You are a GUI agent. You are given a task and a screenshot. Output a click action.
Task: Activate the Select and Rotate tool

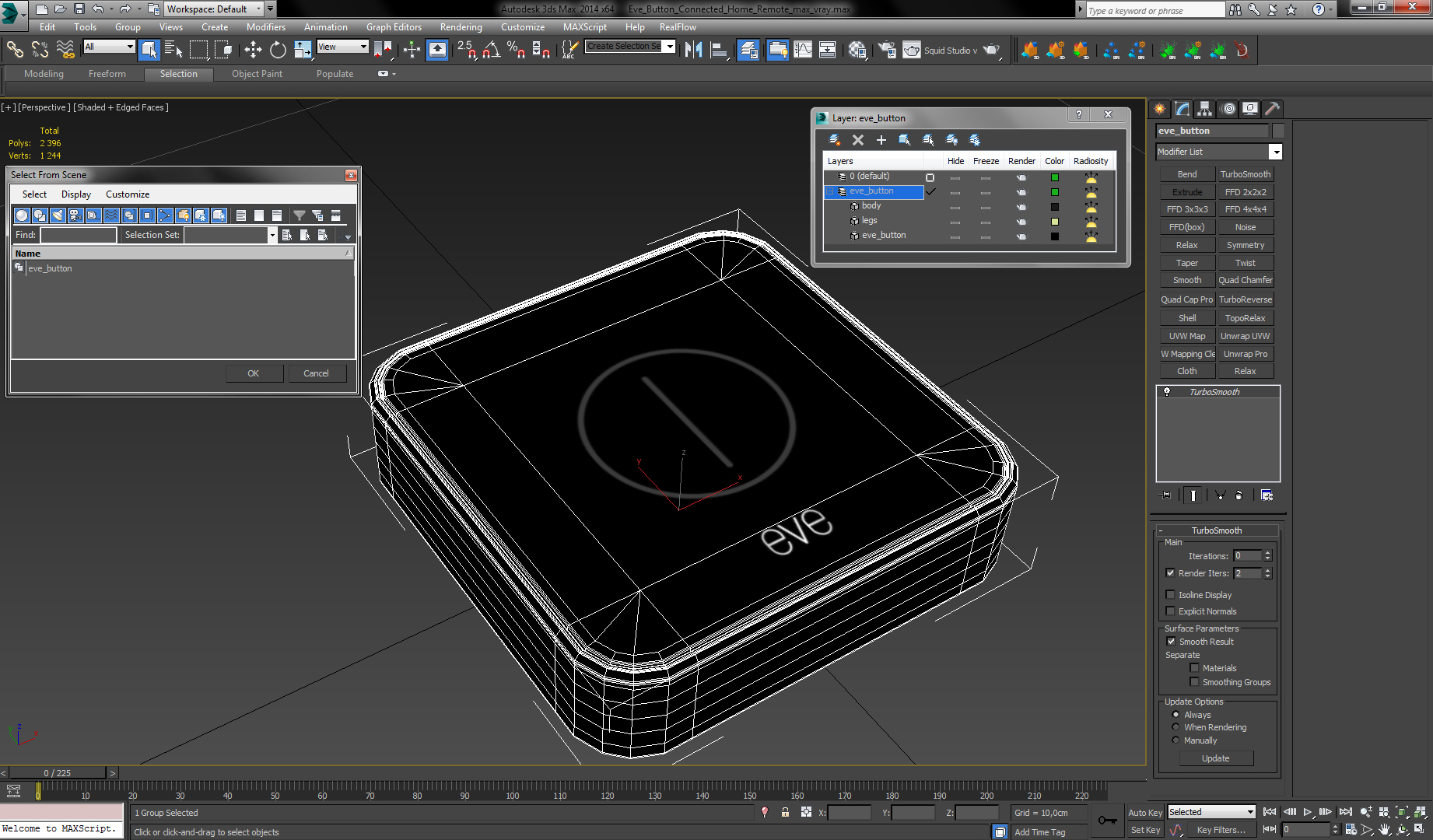278,50
